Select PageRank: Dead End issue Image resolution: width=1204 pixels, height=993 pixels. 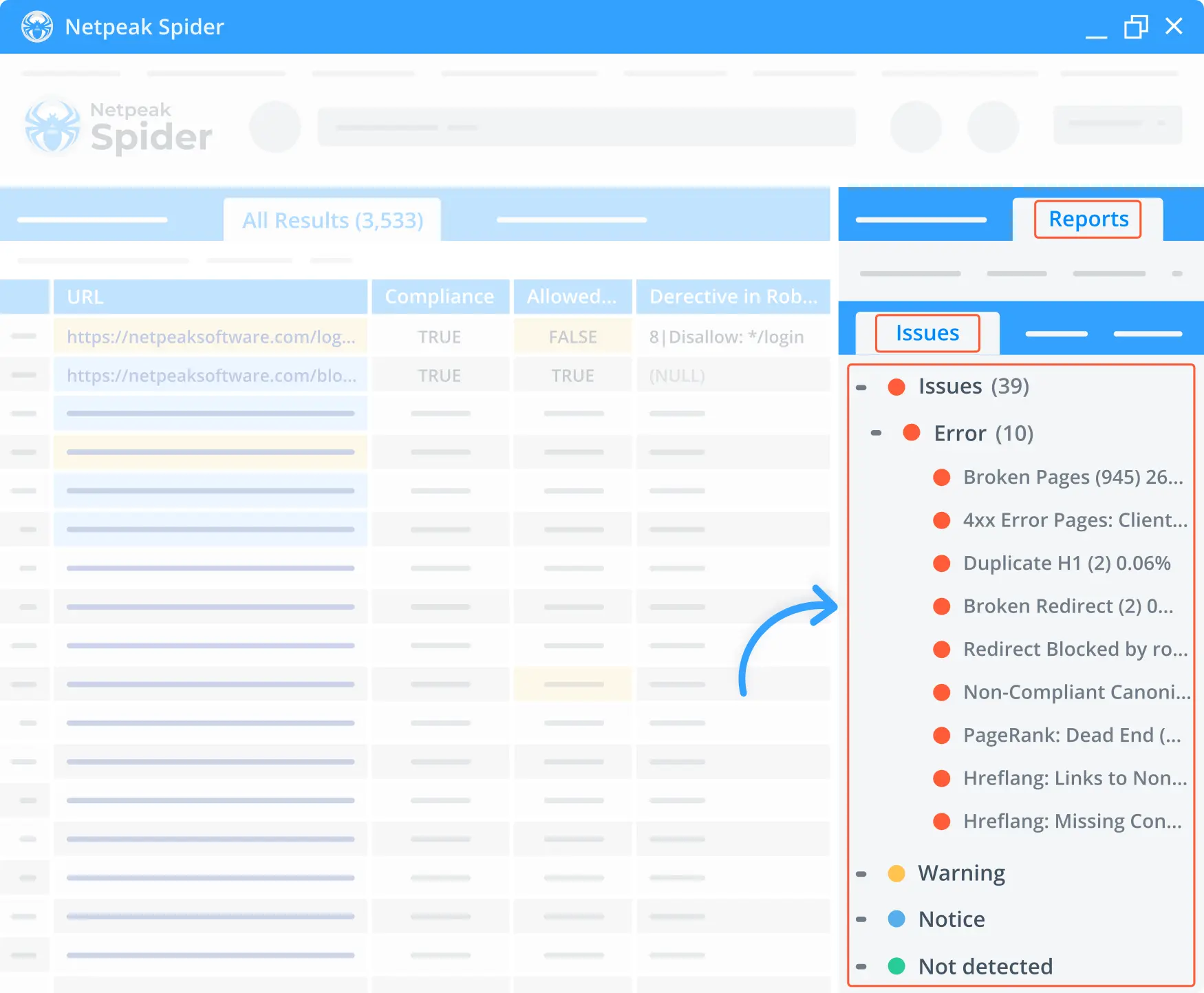pyautogui.click(x=1057, y=735)
